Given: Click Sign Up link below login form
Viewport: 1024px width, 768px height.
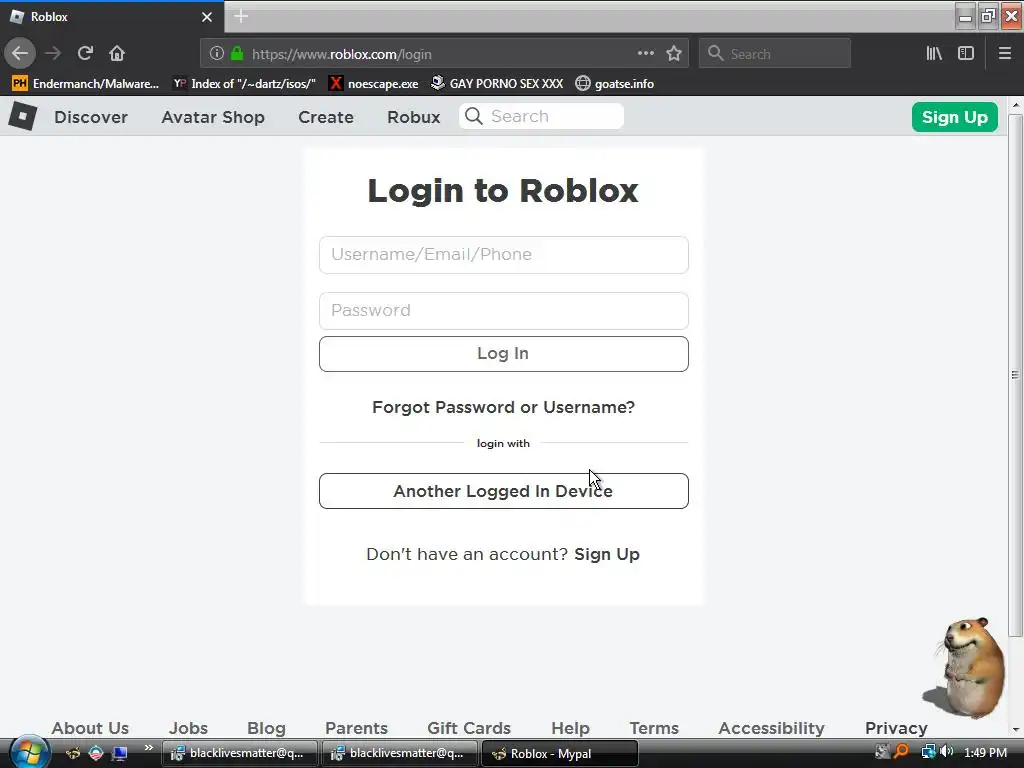Looking at the screenshot, I should tap(607, 554).
